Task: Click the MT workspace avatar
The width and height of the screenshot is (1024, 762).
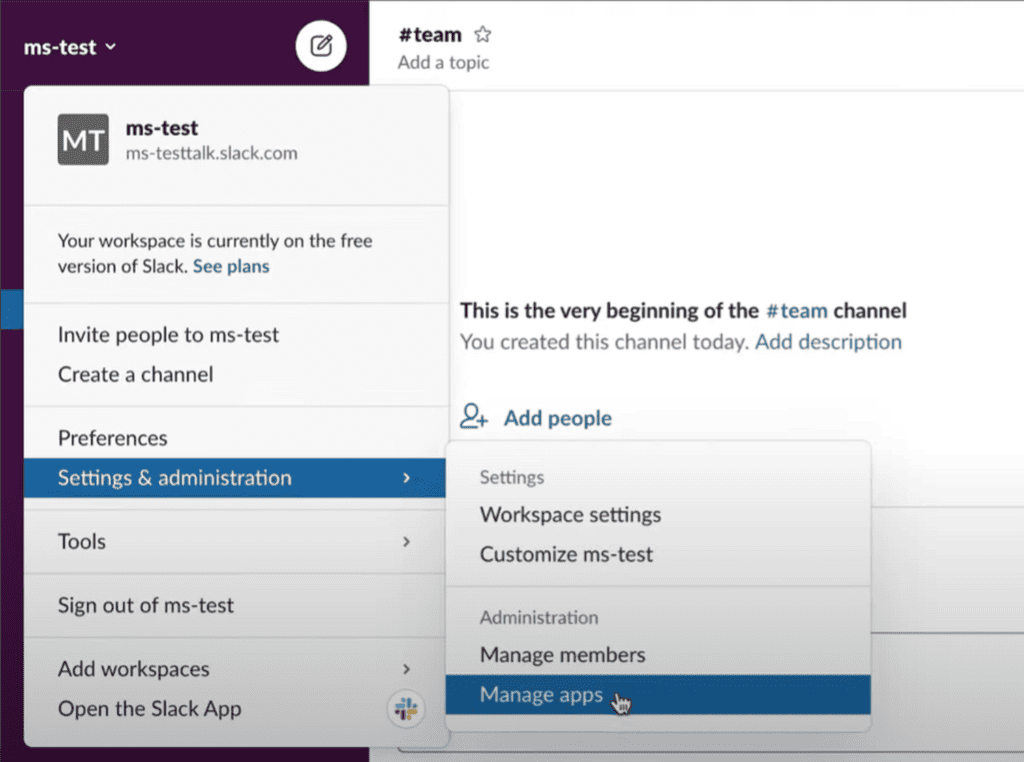Action: [x=83, y=140]
